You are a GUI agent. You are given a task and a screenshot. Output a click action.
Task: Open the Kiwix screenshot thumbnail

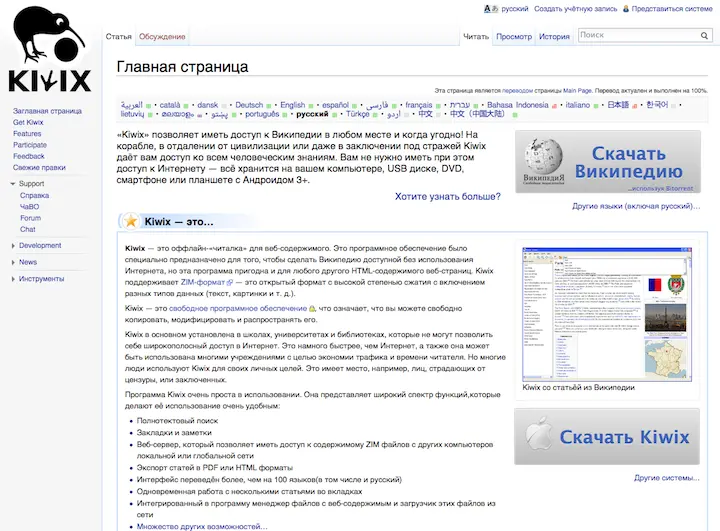[x=607, y=314]
